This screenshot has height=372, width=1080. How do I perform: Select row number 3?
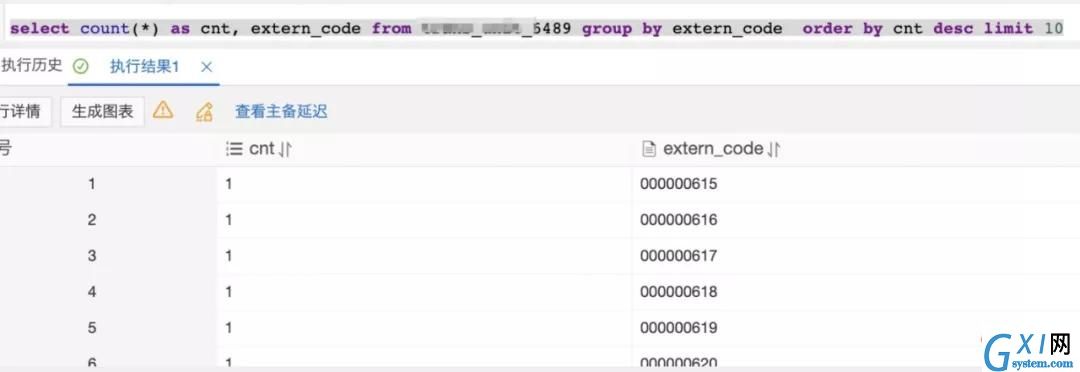click(92, 256)
